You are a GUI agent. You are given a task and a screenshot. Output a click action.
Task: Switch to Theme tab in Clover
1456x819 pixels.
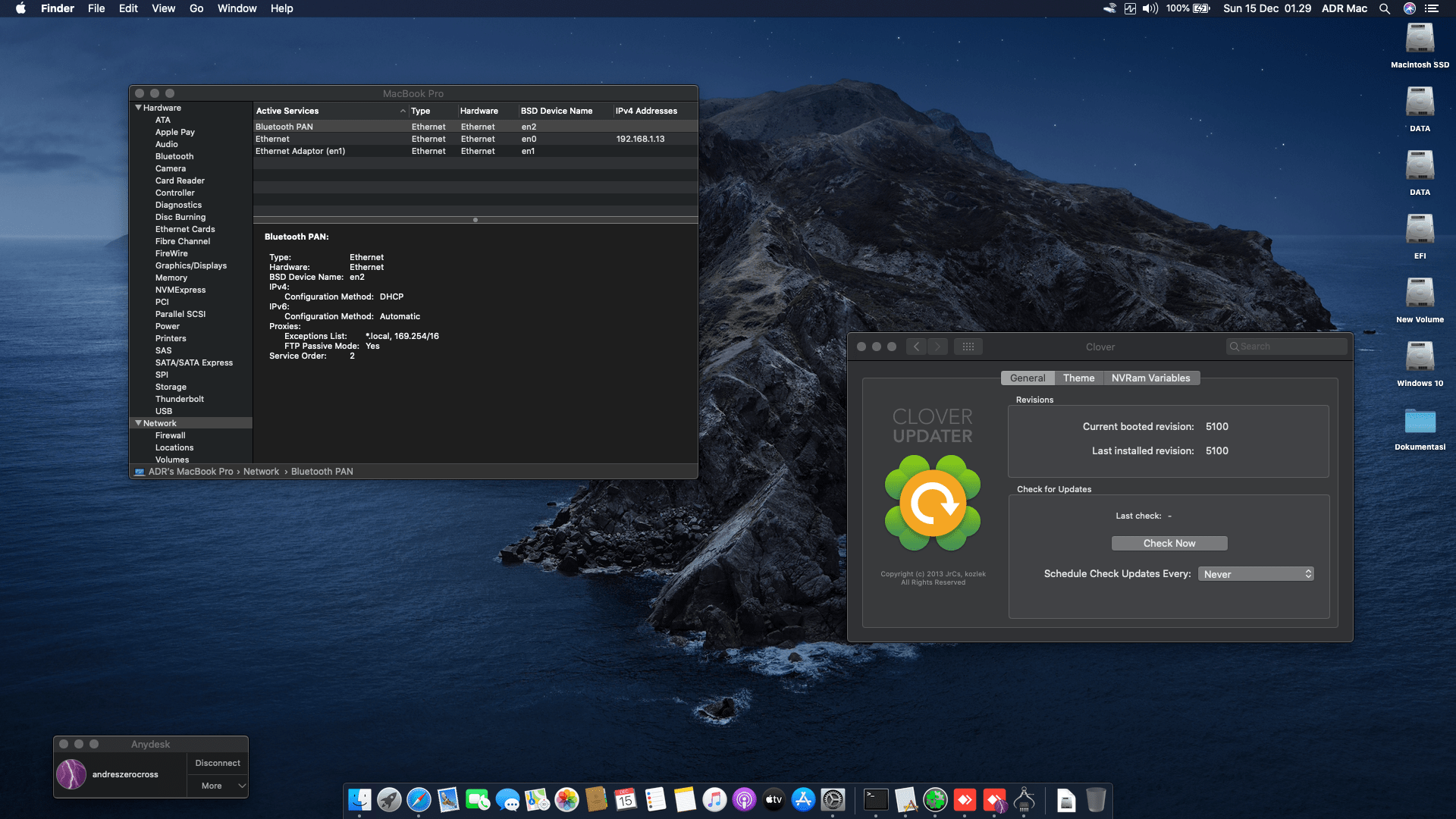[x=1078, y=378]
